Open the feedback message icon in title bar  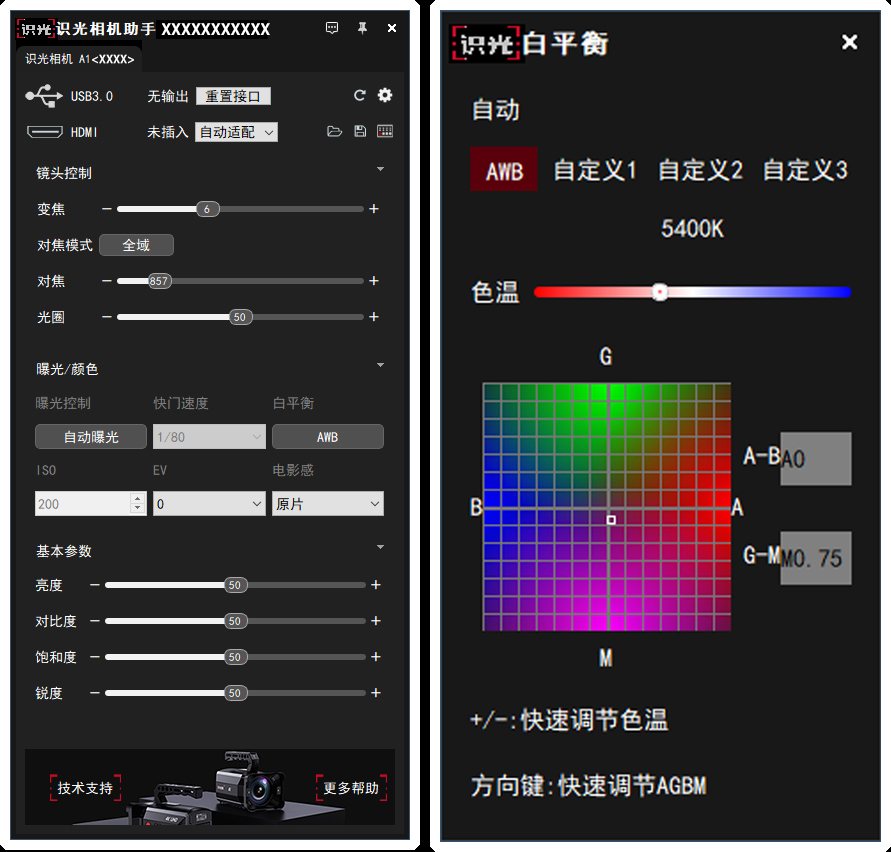click(x=332, y=28)
